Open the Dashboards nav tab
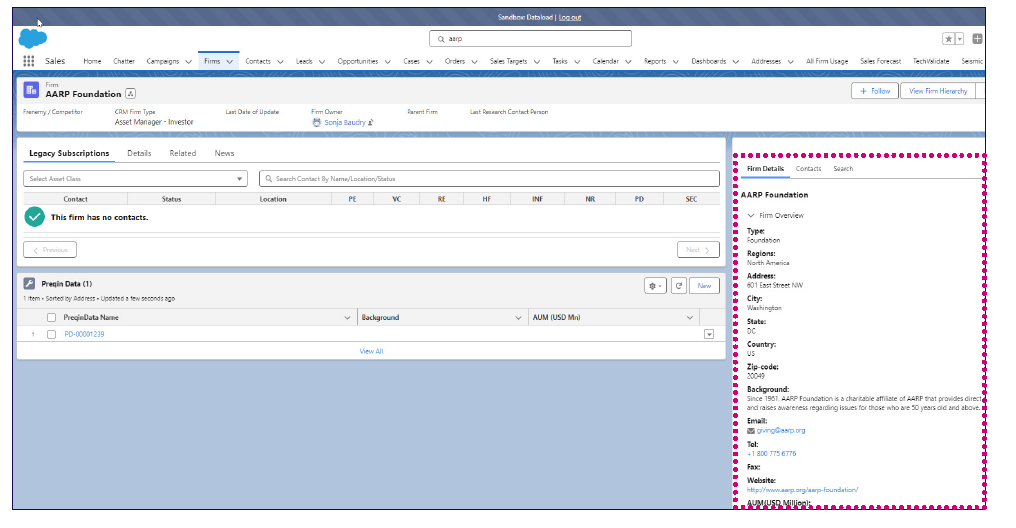Screen dimensions: 1016x528 coord(708,61)
